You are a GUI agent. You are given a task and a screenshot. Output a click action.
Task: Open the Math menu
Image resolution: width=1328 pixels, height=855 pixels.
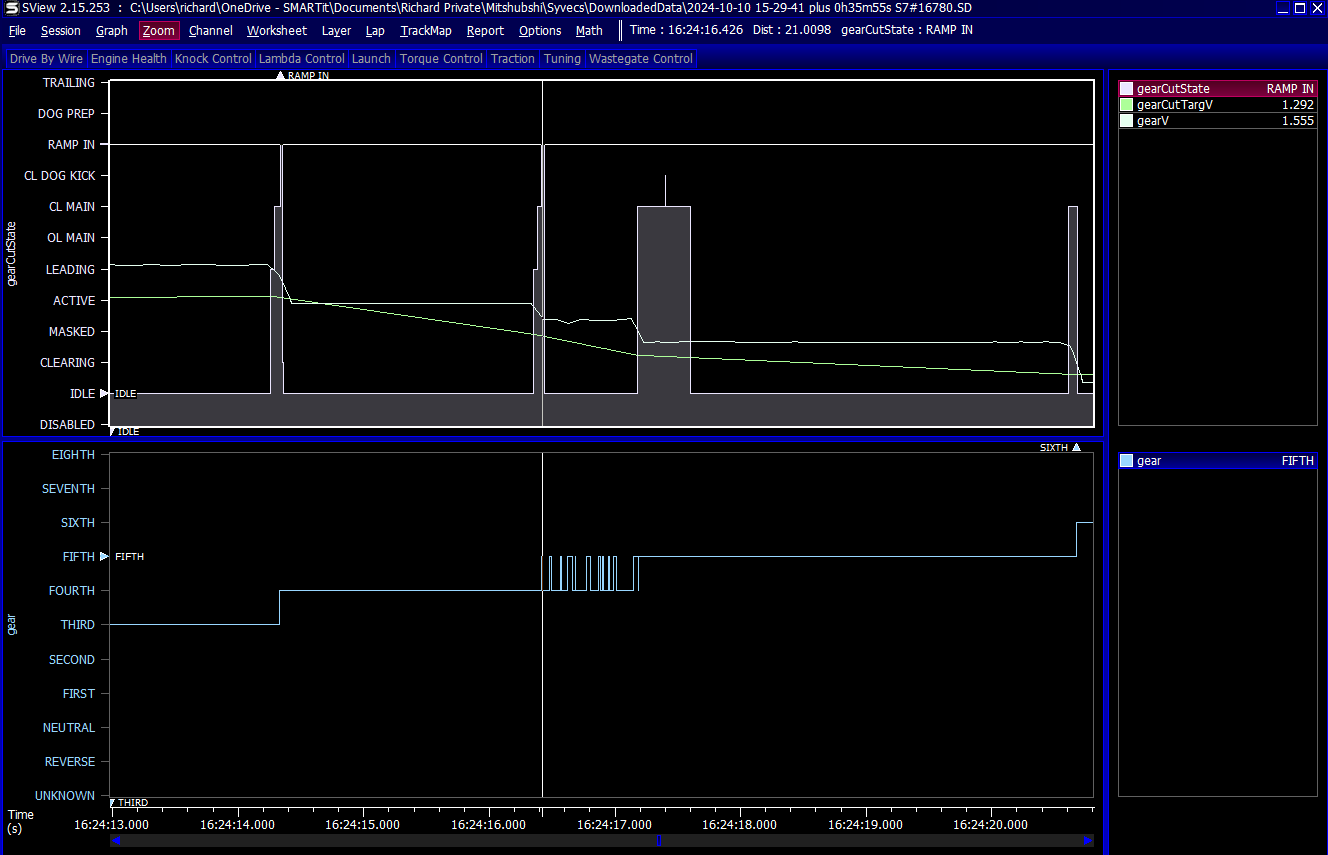(589, 31)
